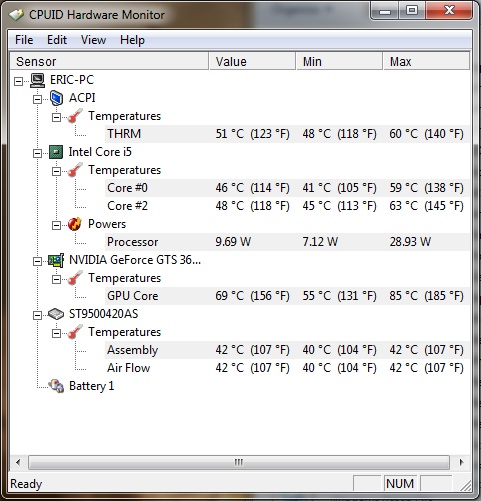Screen dimensions: 481x501
Task: Collapse the ERIC-PC root node
Action: 19,81
